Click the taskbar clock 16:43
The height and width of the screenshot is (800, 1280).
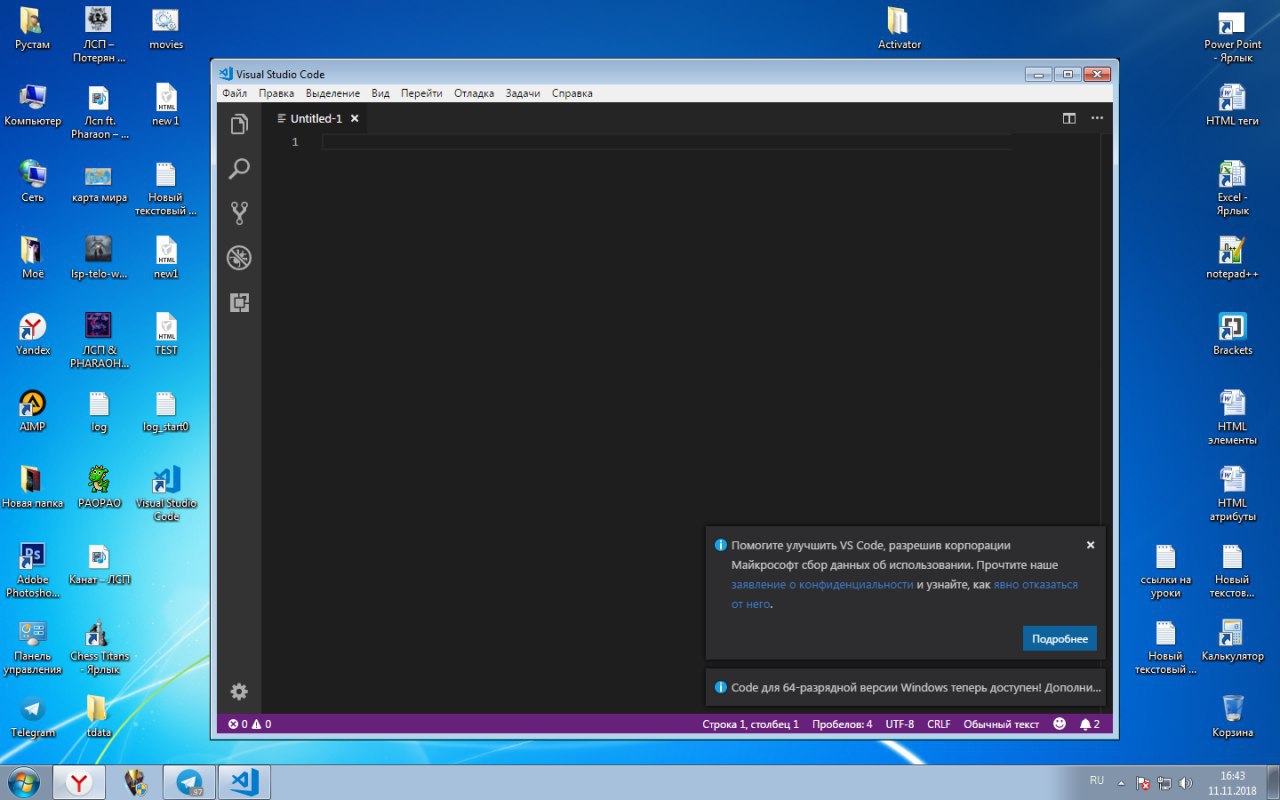[1233, 782]
